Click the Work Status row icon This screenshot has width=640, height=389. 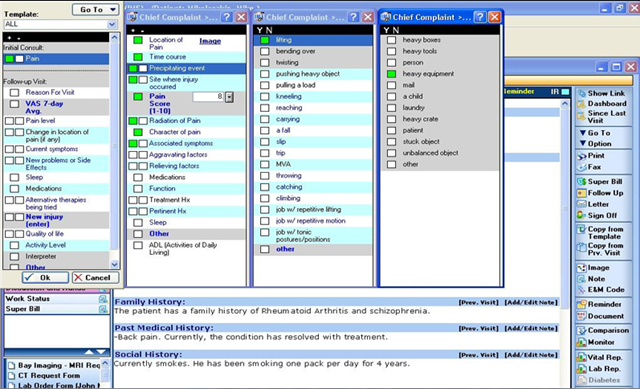coord(103,299)
